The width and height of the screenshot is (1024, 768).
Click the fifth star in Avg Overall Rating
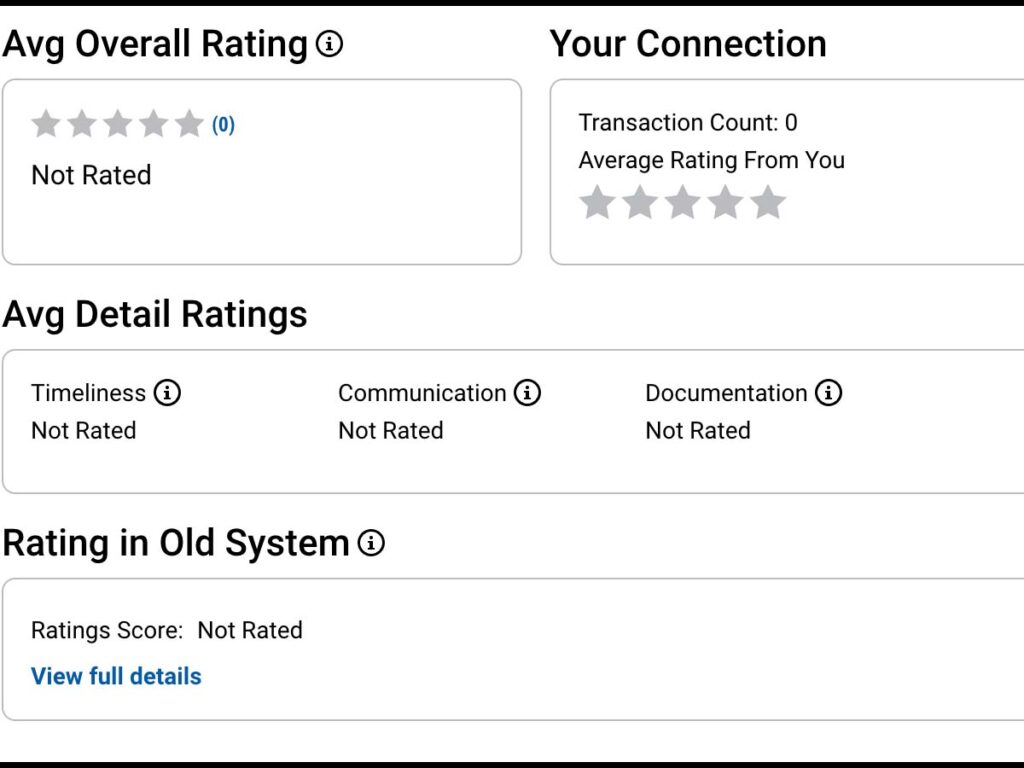coord(189,124)
